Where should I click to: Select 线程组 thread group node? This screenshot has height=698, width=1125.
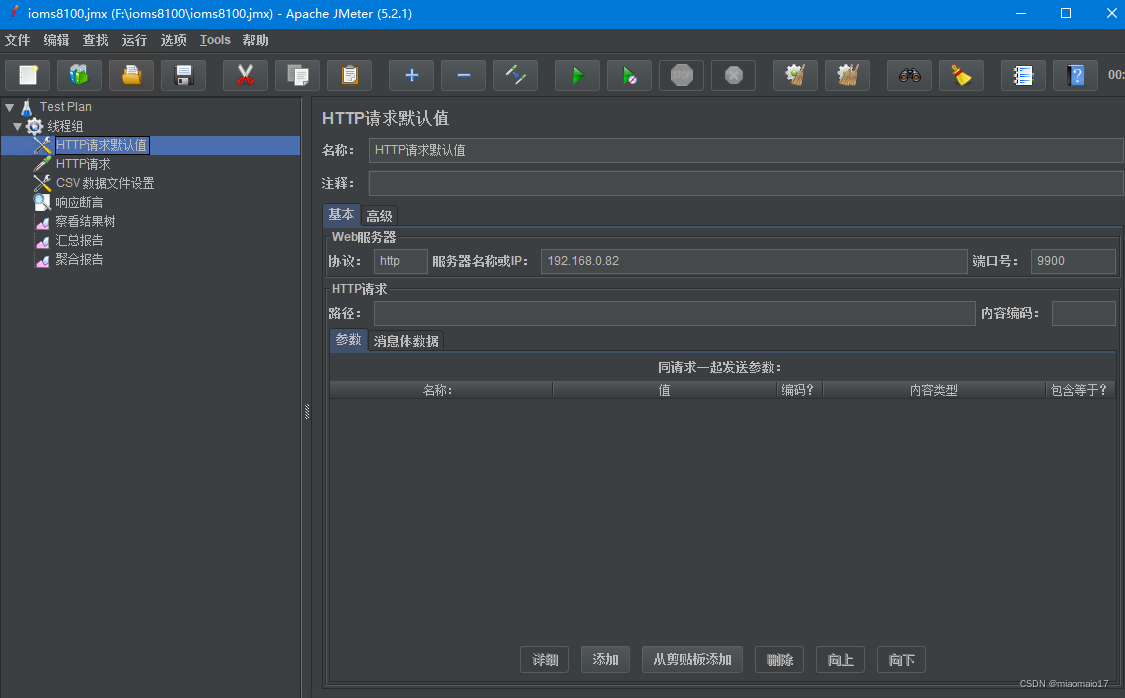pyautogui.click(x=65, y=126)
